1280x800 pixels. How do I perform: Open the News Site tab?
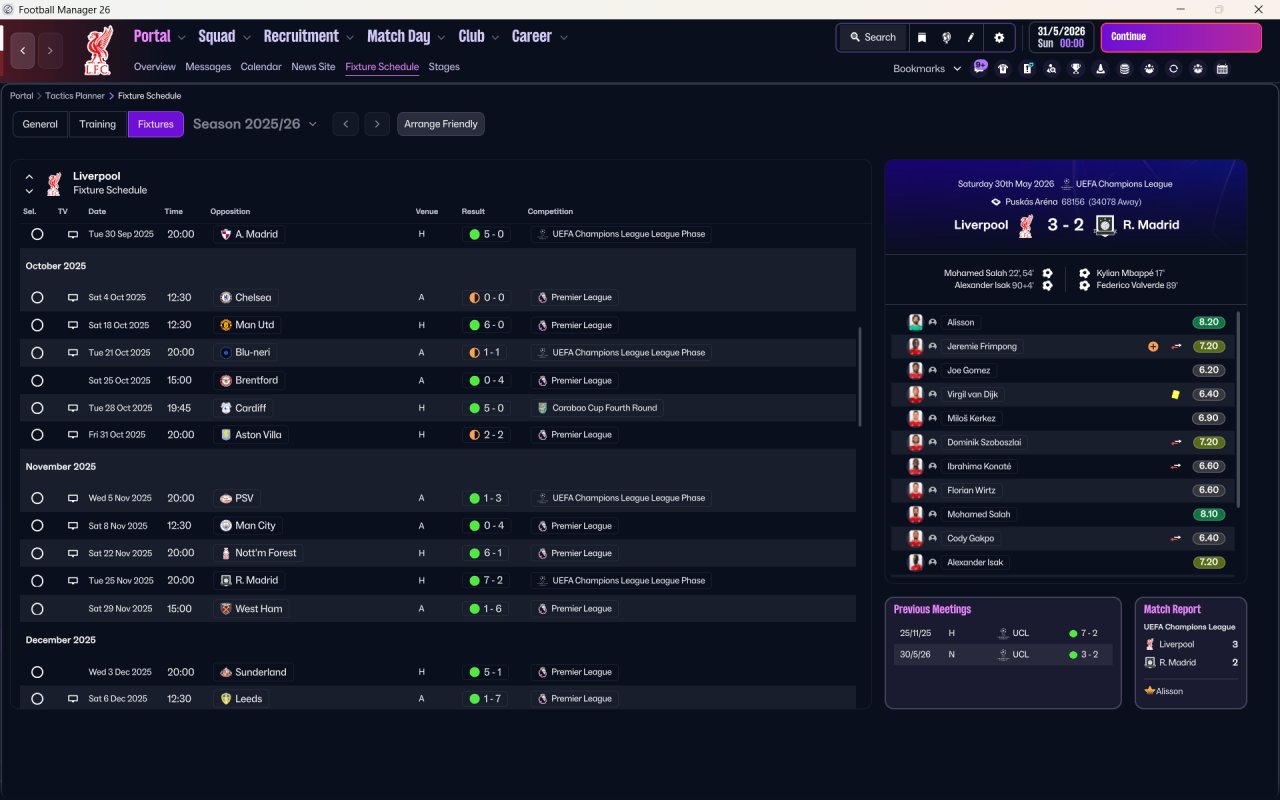click(313, 67)
